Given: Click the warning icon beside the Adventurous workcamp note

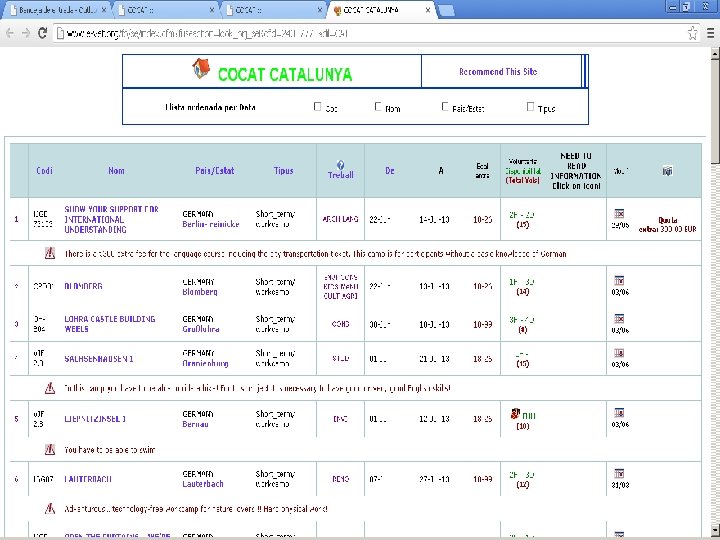Looking at the screenshot, I should [50, 508].
